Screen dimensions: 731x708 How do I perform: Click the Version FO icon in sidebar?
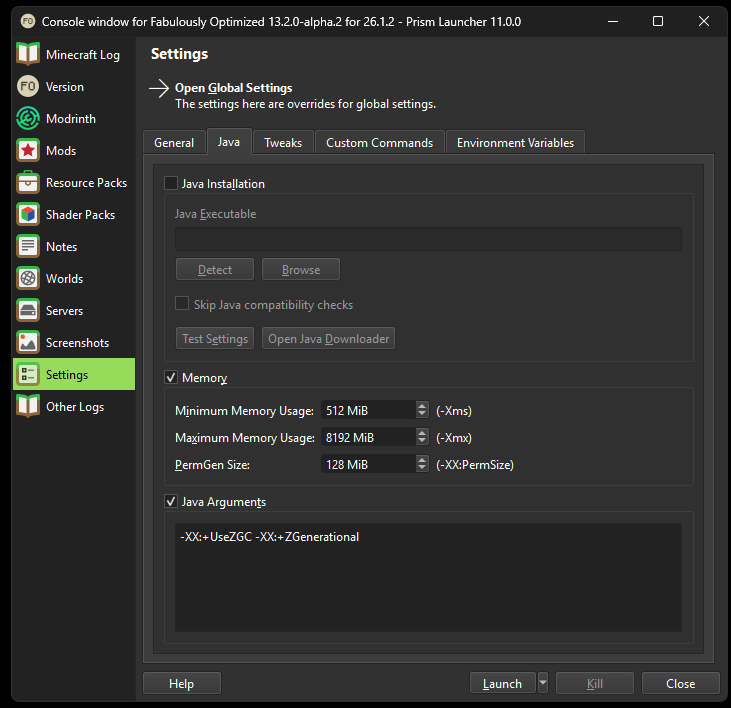point(28,86)
